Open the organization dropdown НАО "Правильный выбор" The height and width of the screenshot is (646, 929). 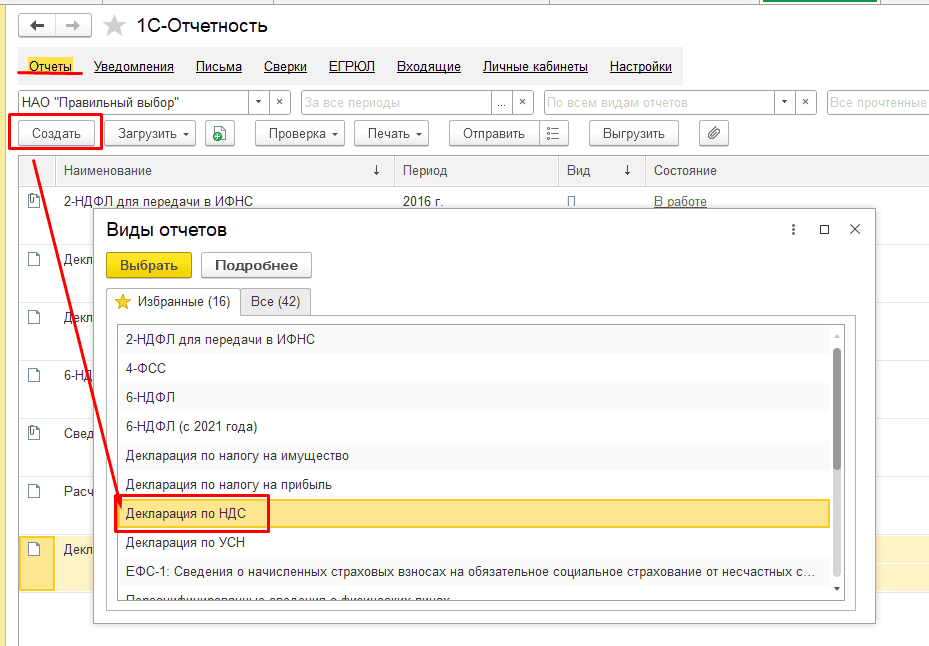258,102
